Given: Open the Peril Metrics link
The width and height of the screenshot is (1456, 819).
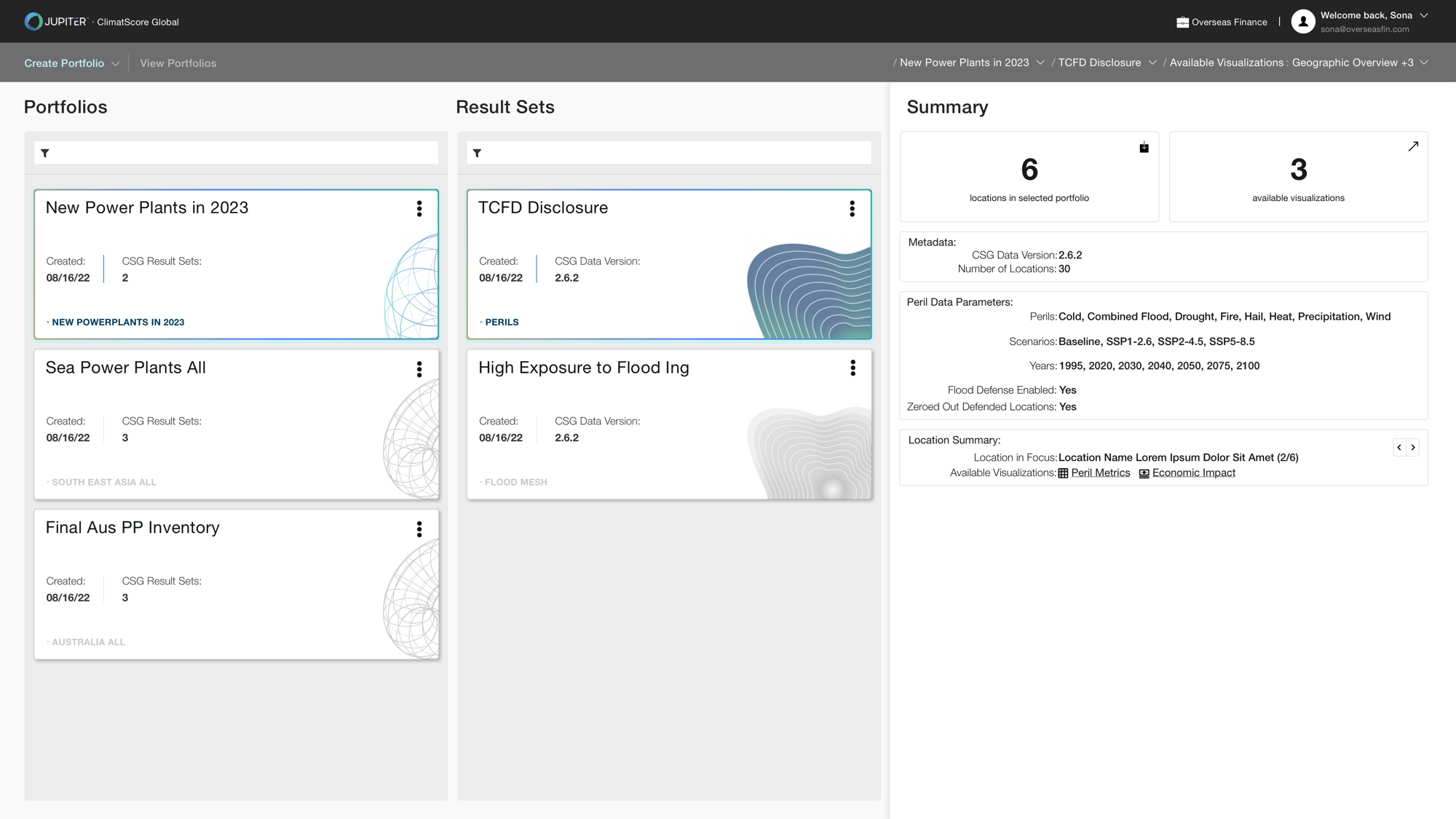Looking at the screenshot, I should 1101,472.
